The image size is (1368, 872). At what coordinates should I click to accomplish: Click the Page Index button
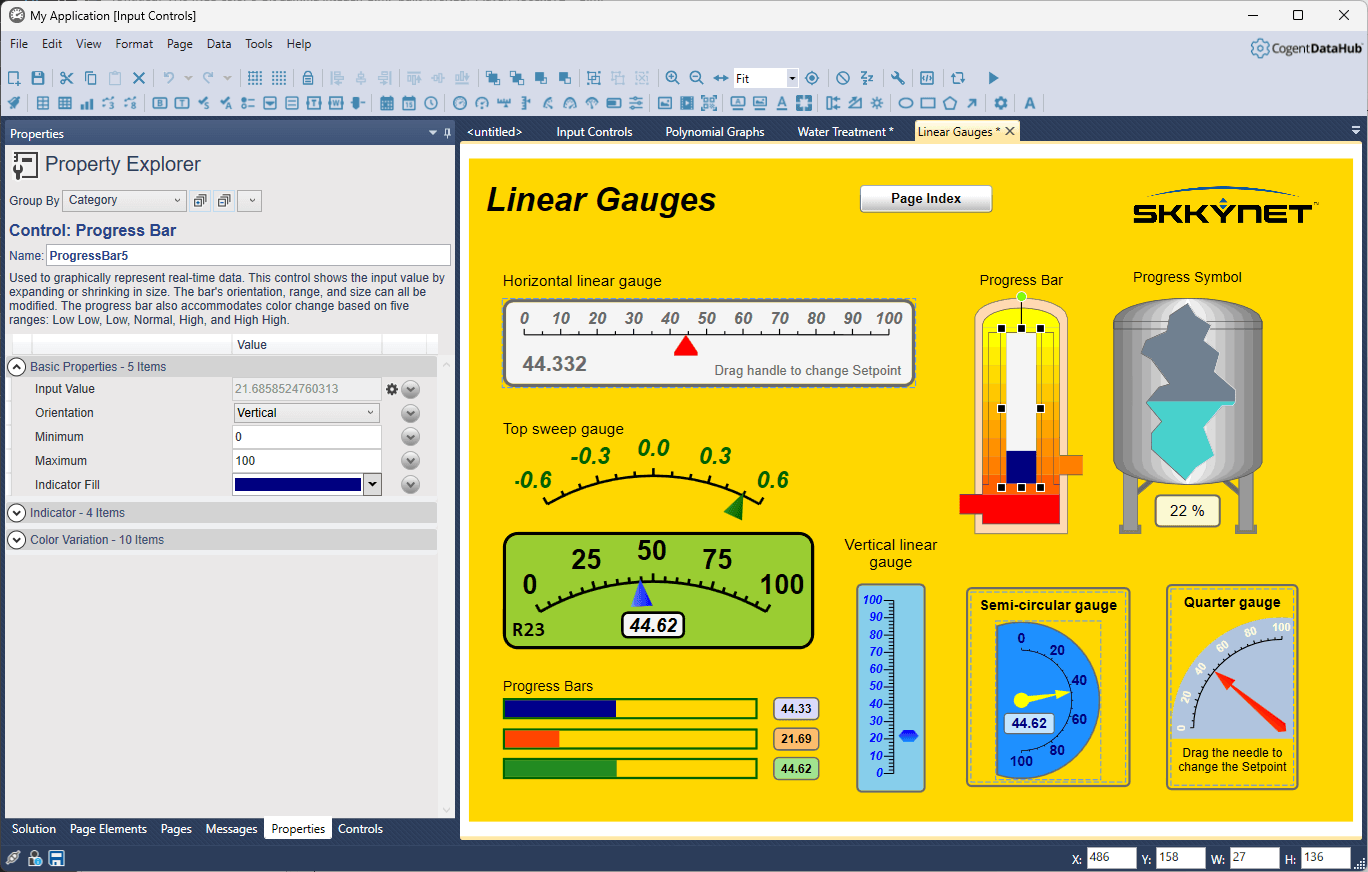pos(925,199)
